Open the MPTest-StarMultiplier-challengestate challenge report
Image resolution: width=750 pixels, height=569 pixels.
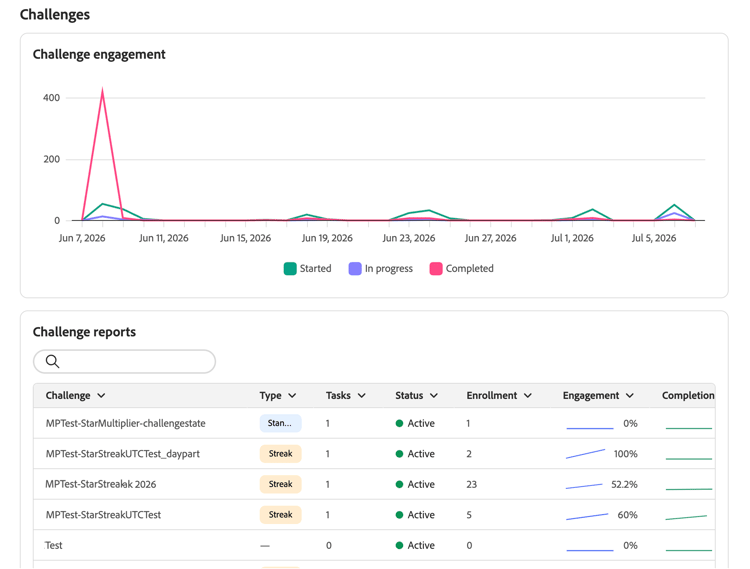pyautogui.click(x=375, y=423)
